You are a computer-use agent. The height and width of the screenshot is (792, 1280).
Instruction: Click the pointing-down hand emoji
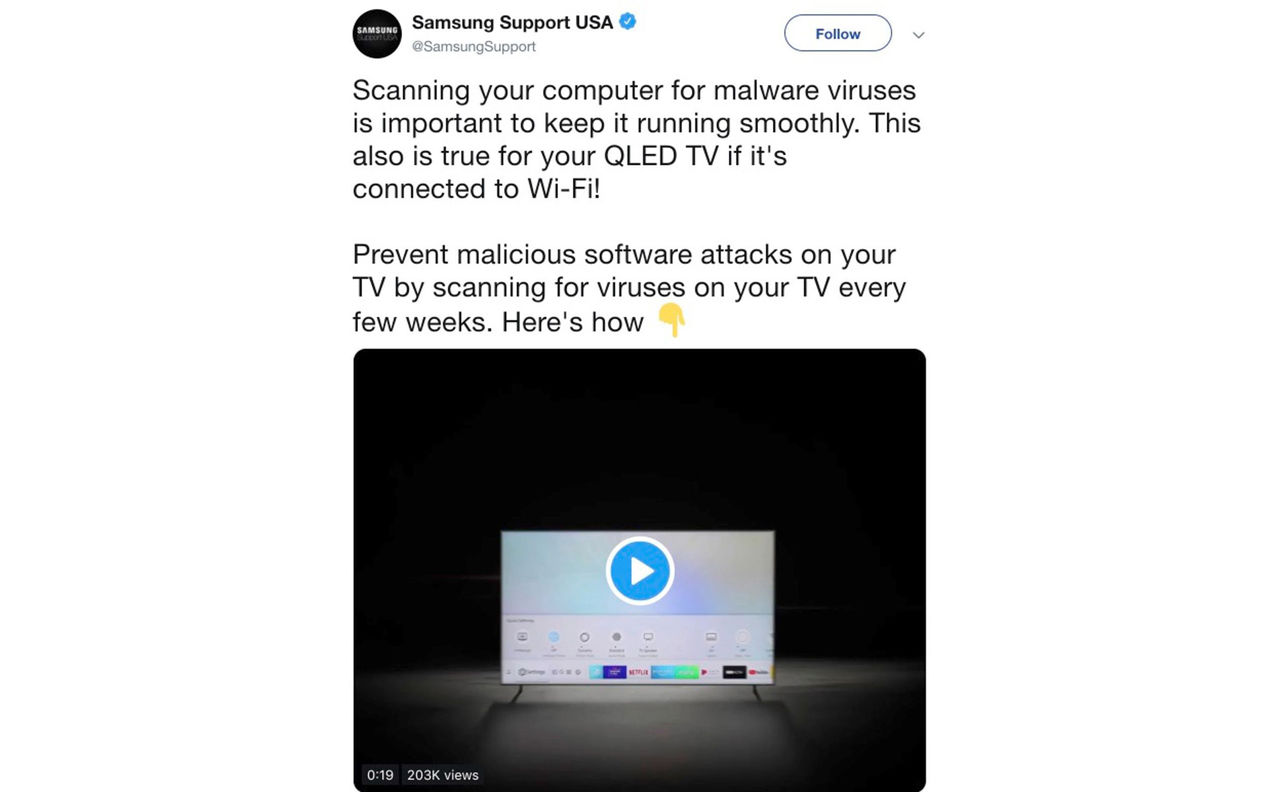pyautogui.click(x=672, y=321)
